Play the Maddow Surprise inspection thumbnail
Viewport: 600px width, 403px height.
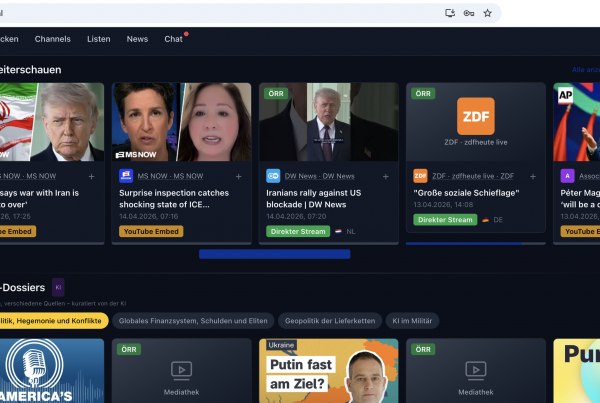point(182,122)
